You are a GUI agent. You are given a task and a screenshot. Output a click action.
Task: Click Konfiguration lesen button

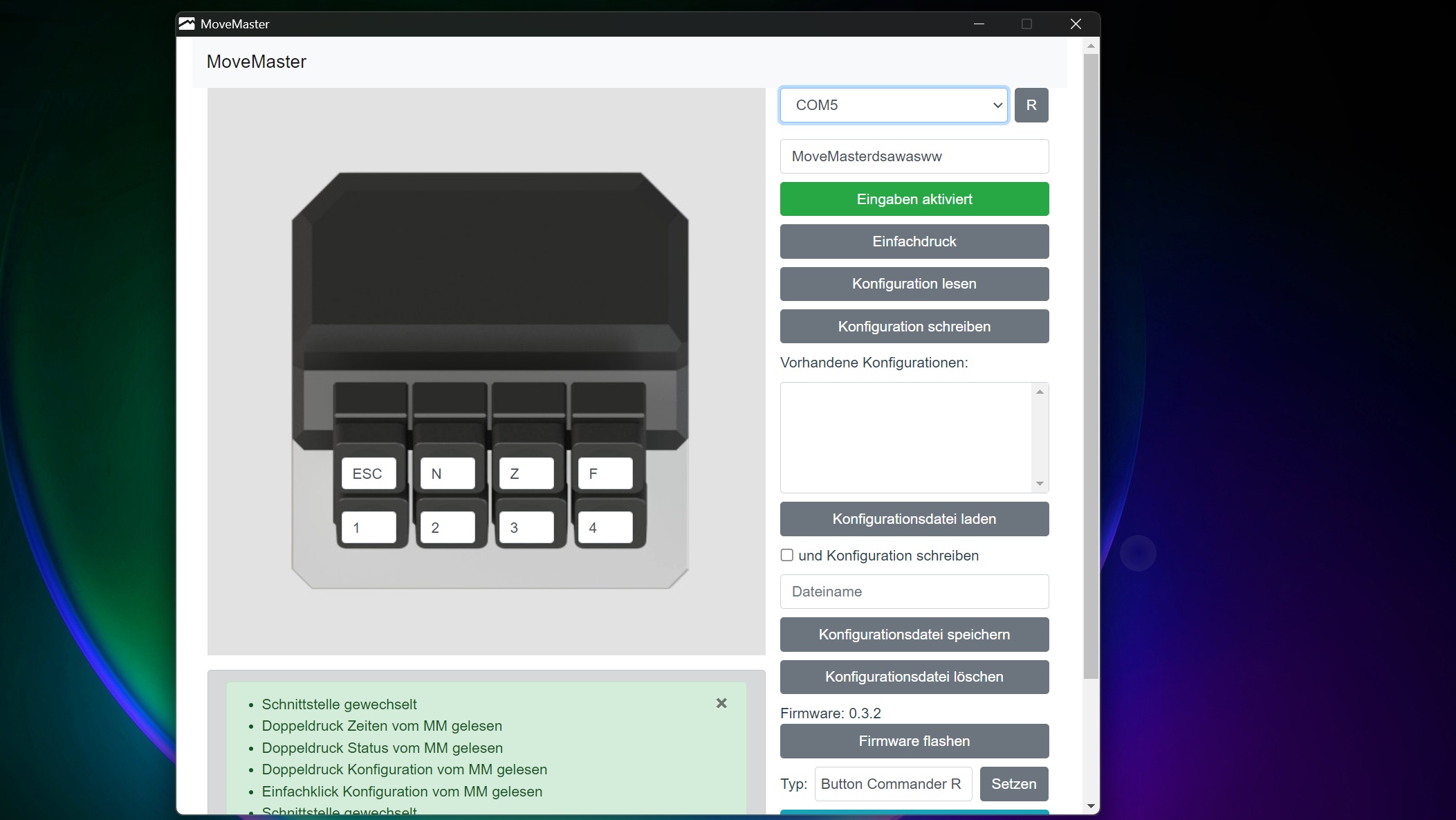pos(914,284)
